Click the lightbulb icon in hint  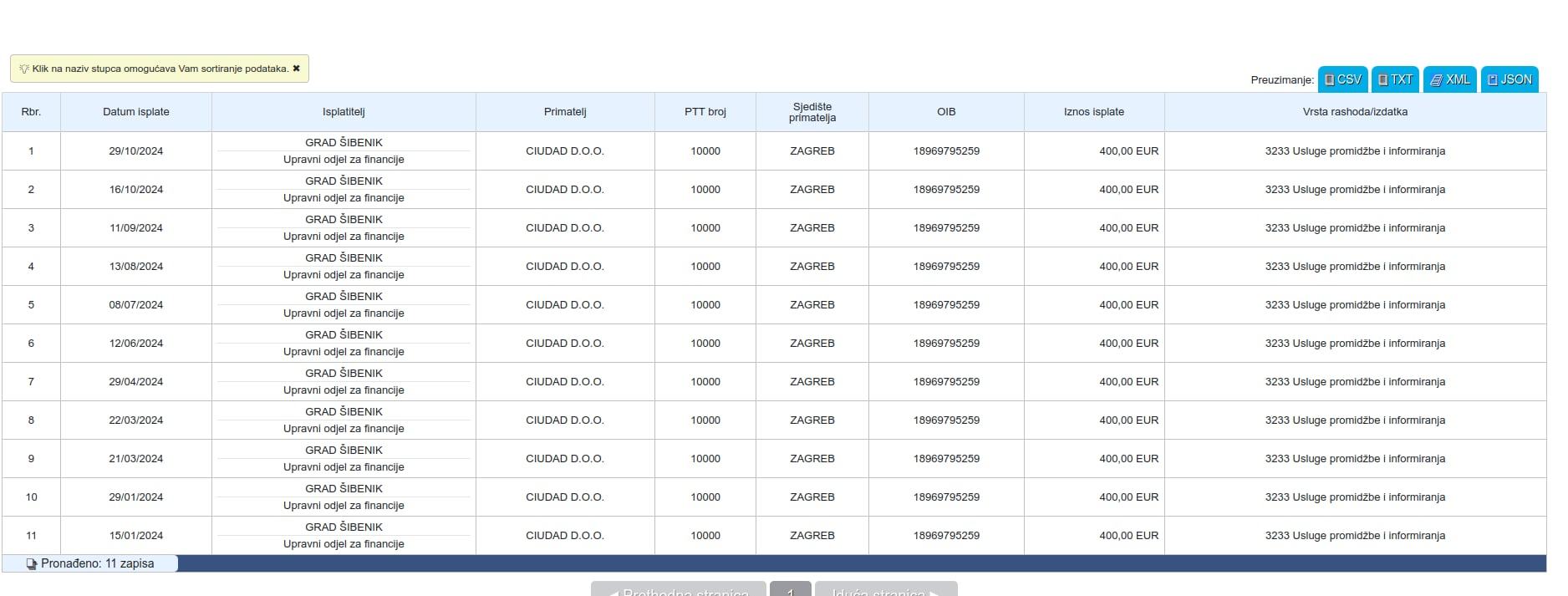pos(24,69)
